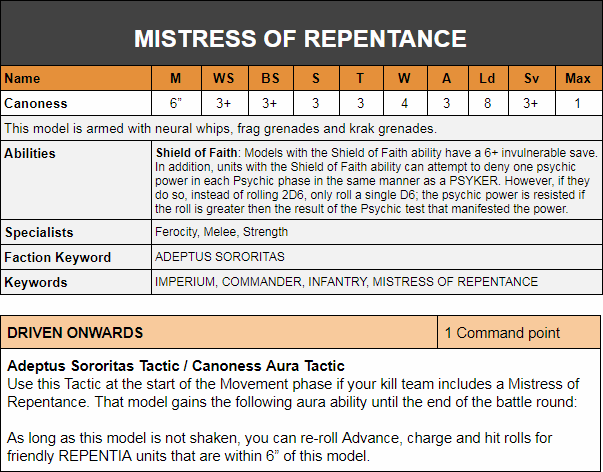Image resolution: width=603 pixels, height=472 pixels.
Task: Select the BS column header
Action: pos(270,78)
